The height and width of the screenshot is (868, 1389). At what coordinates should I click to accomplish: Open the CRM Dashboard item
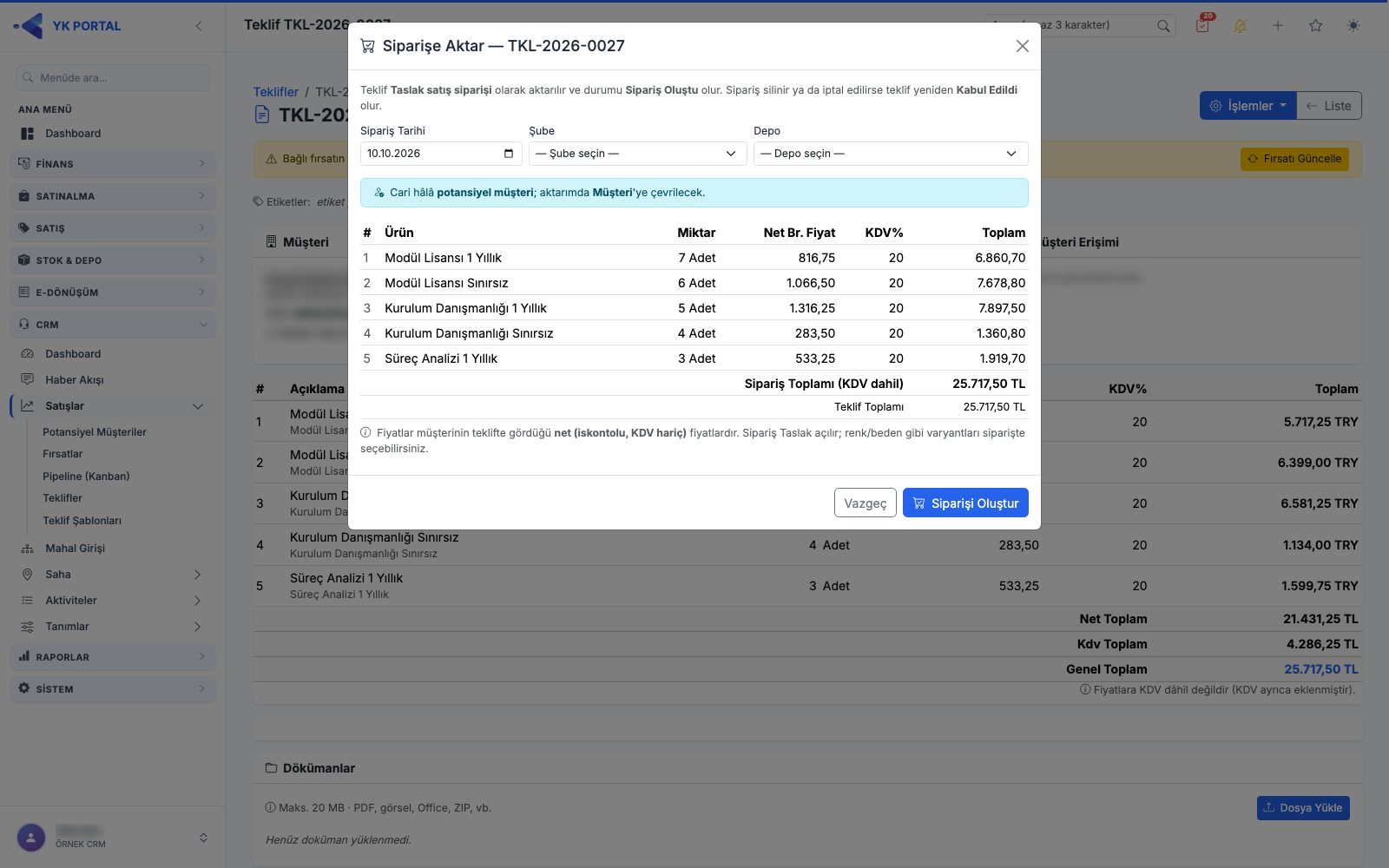tap(73, 354)
